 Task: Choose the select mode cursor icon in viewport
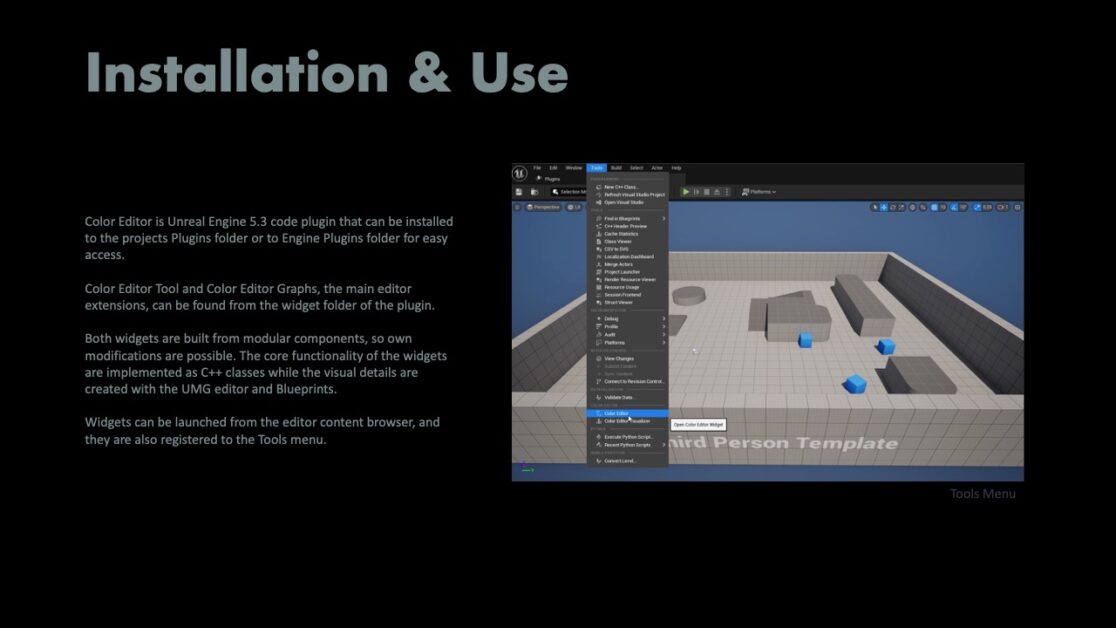875,207
